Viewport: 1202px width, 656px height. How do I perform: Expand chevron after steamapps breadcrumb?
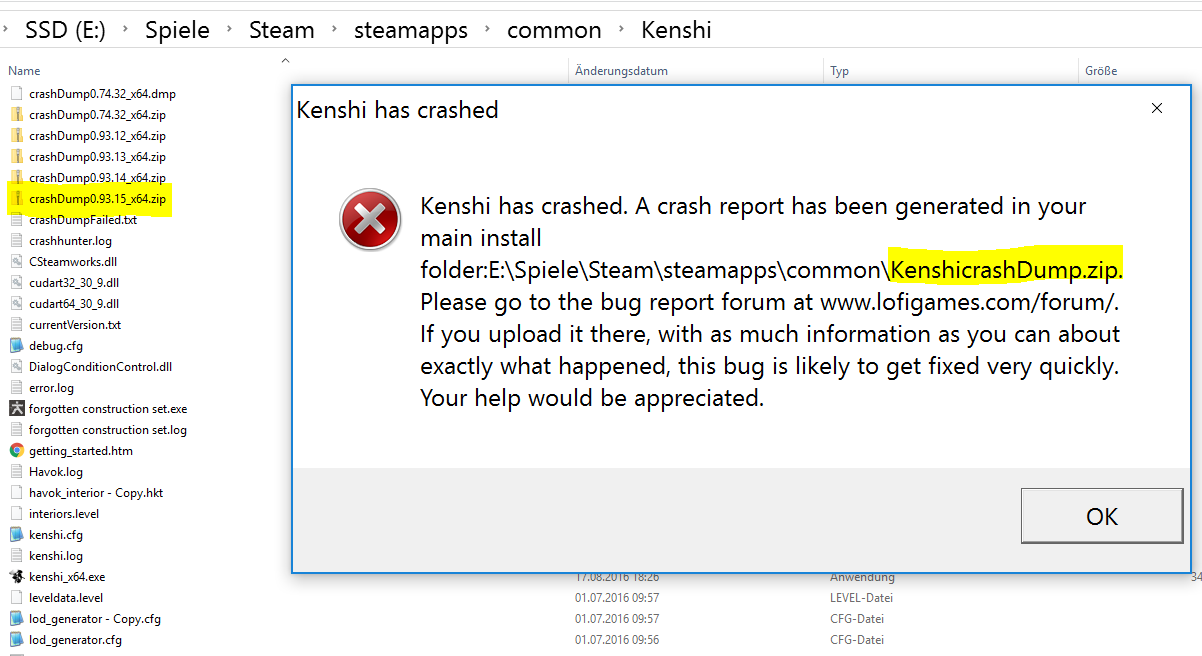click(488, 30)
